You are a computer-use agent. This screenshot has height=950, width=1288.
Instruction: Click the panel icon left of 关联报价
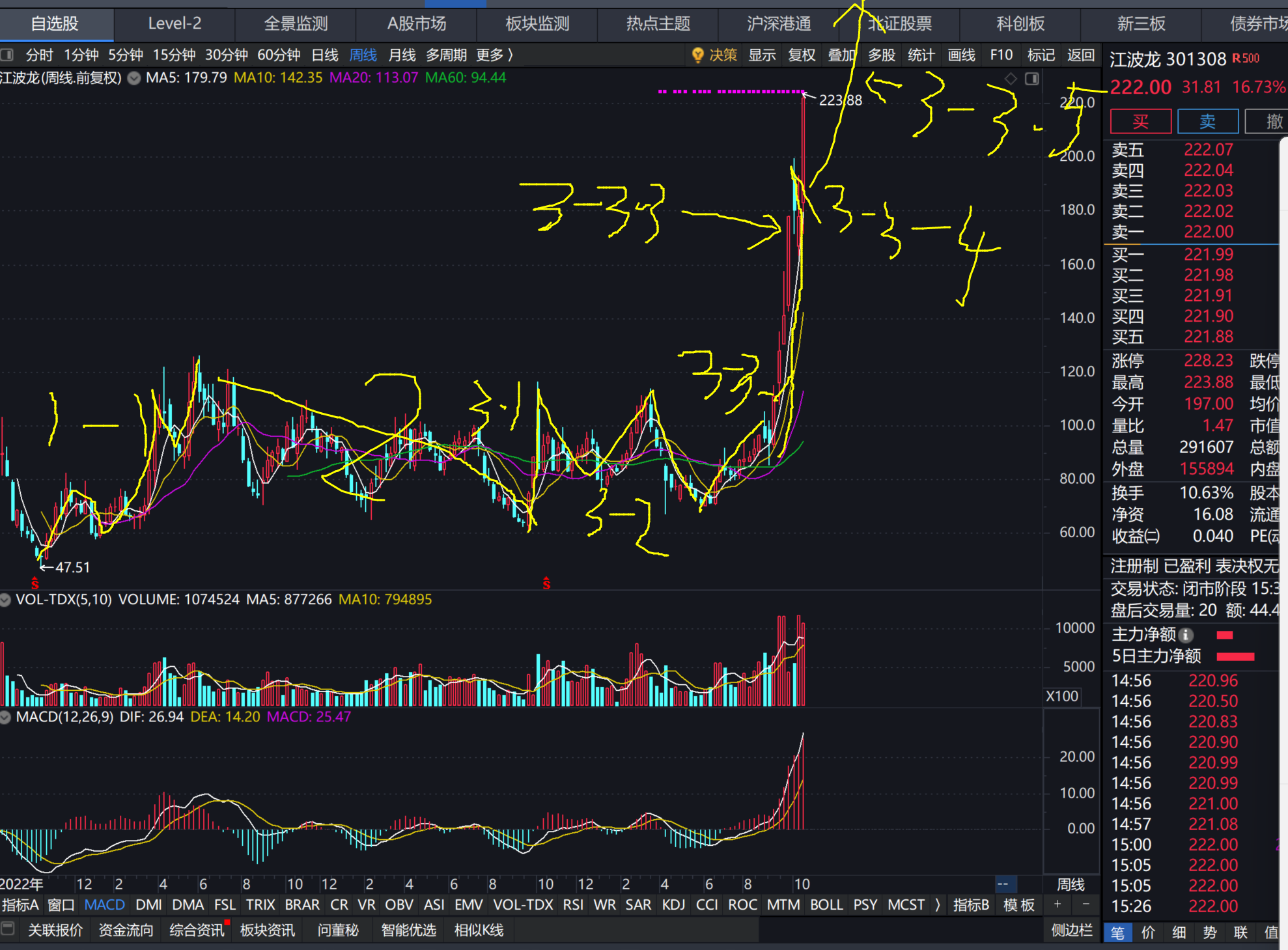[8, 929]
